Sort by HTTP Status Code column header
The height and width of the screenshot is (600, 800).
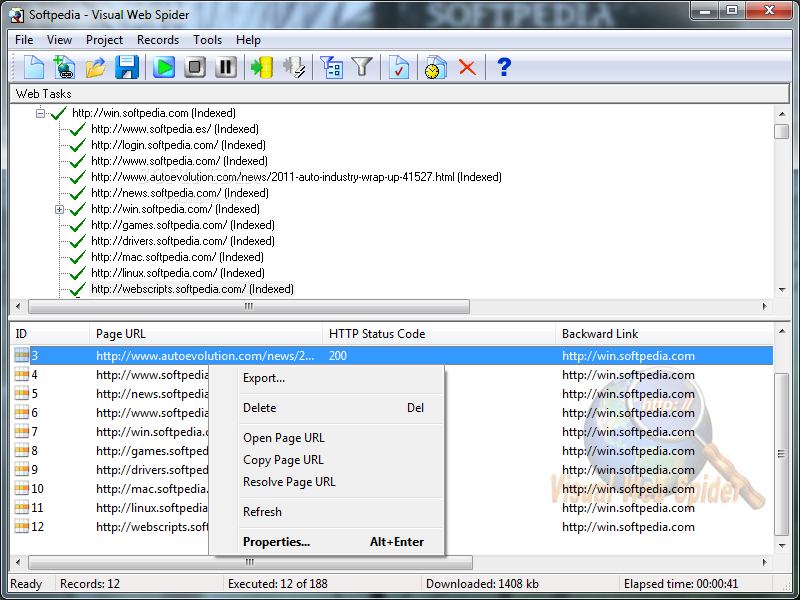coord(439,334)
